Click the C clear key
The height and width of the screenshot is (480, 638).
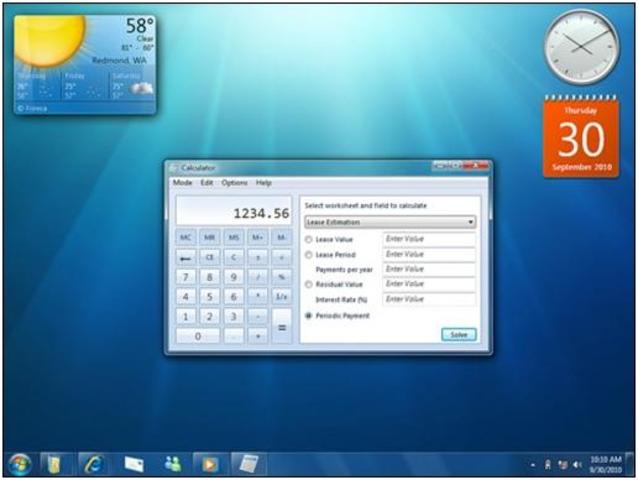pyautogui.click(x=234, y=257)
